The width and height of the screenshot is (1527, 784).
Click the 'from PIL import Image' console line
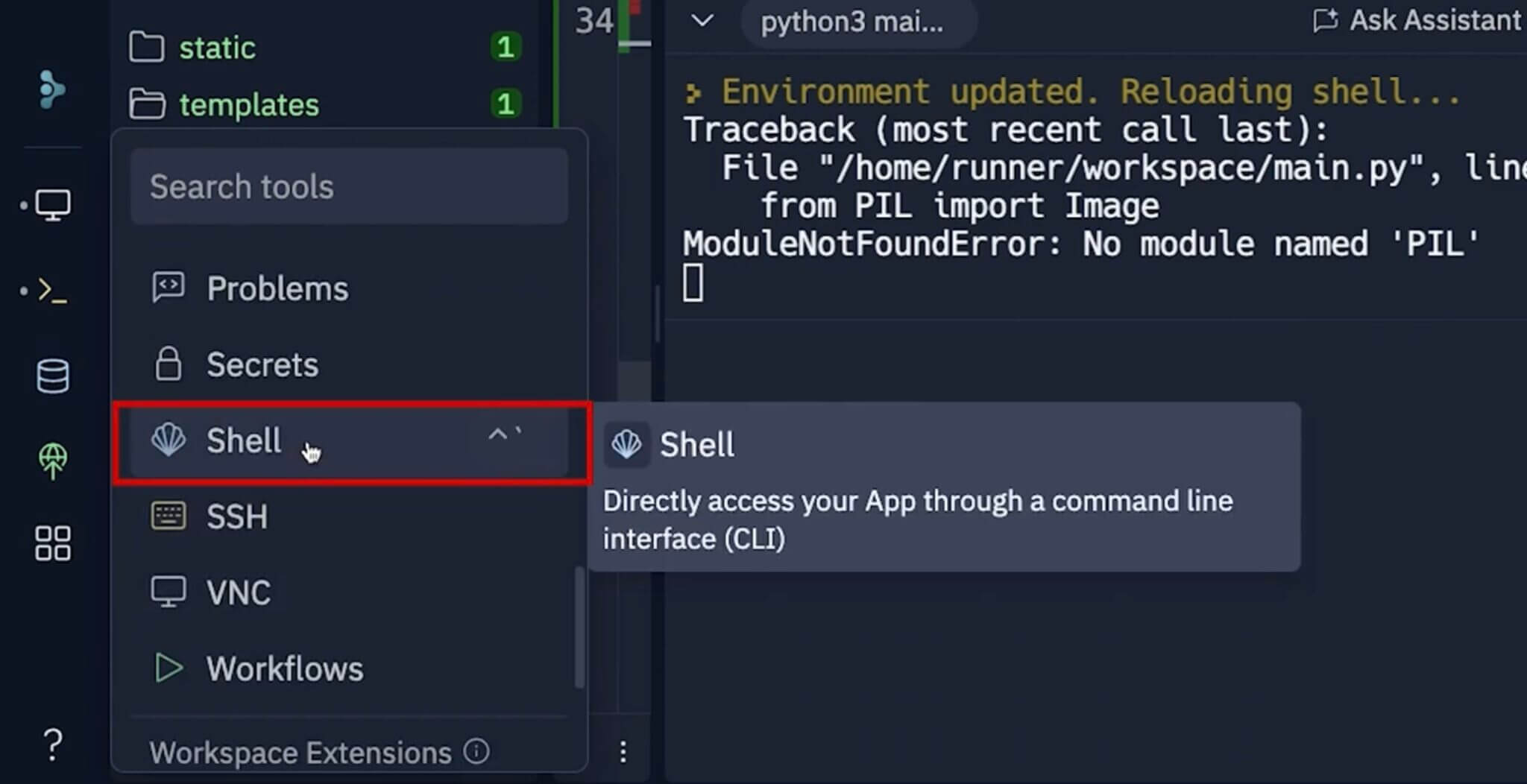(x=960, y=206)
